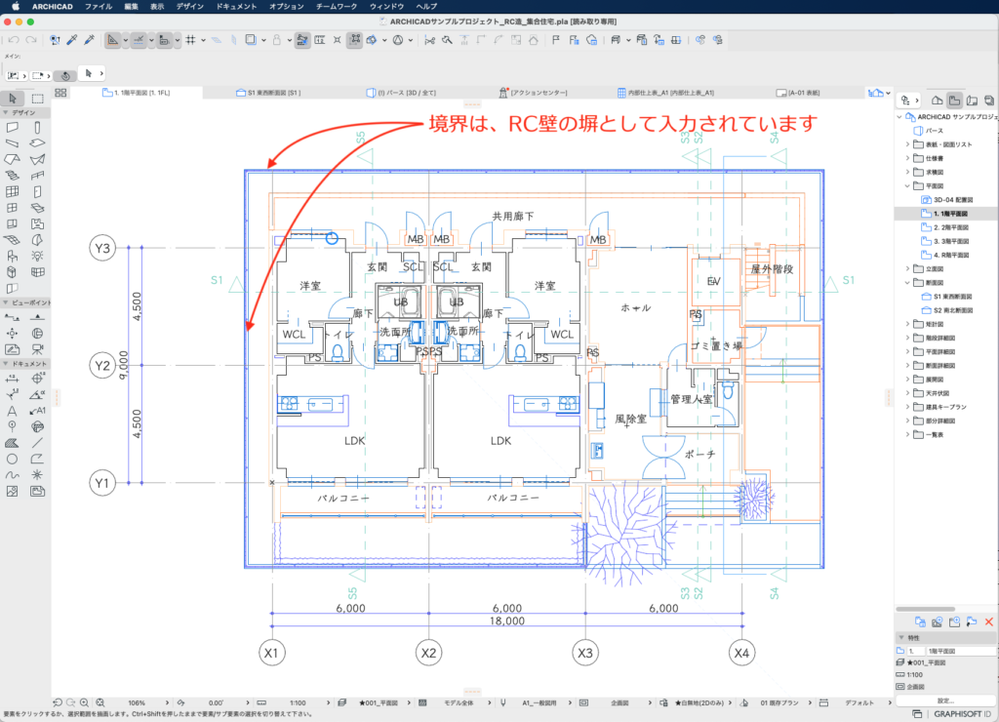Select the Railing tool
Viewport: 999px width, 722px height.
pos(38,175)
